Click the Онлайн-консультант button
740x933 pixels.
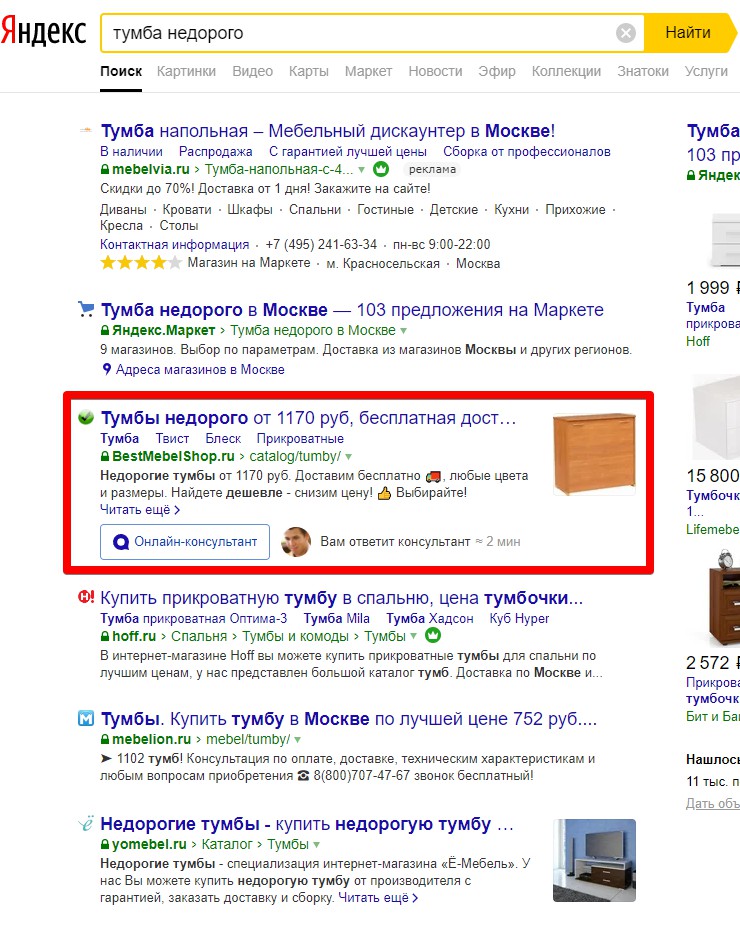tap(185, 542)
